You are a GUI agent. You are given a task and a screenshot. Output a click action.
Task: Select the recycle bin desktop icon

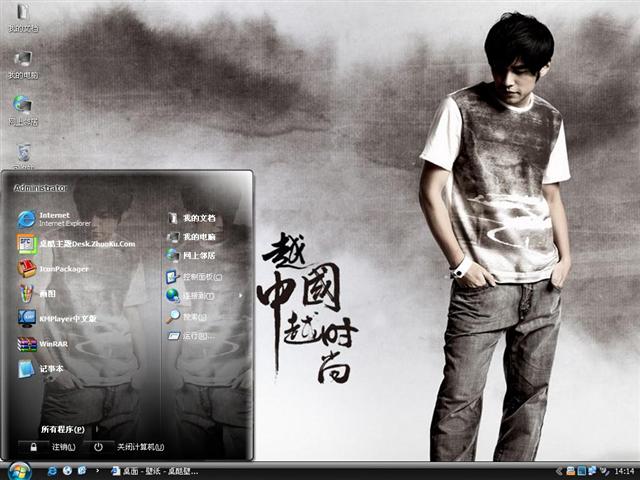[24, 156]
